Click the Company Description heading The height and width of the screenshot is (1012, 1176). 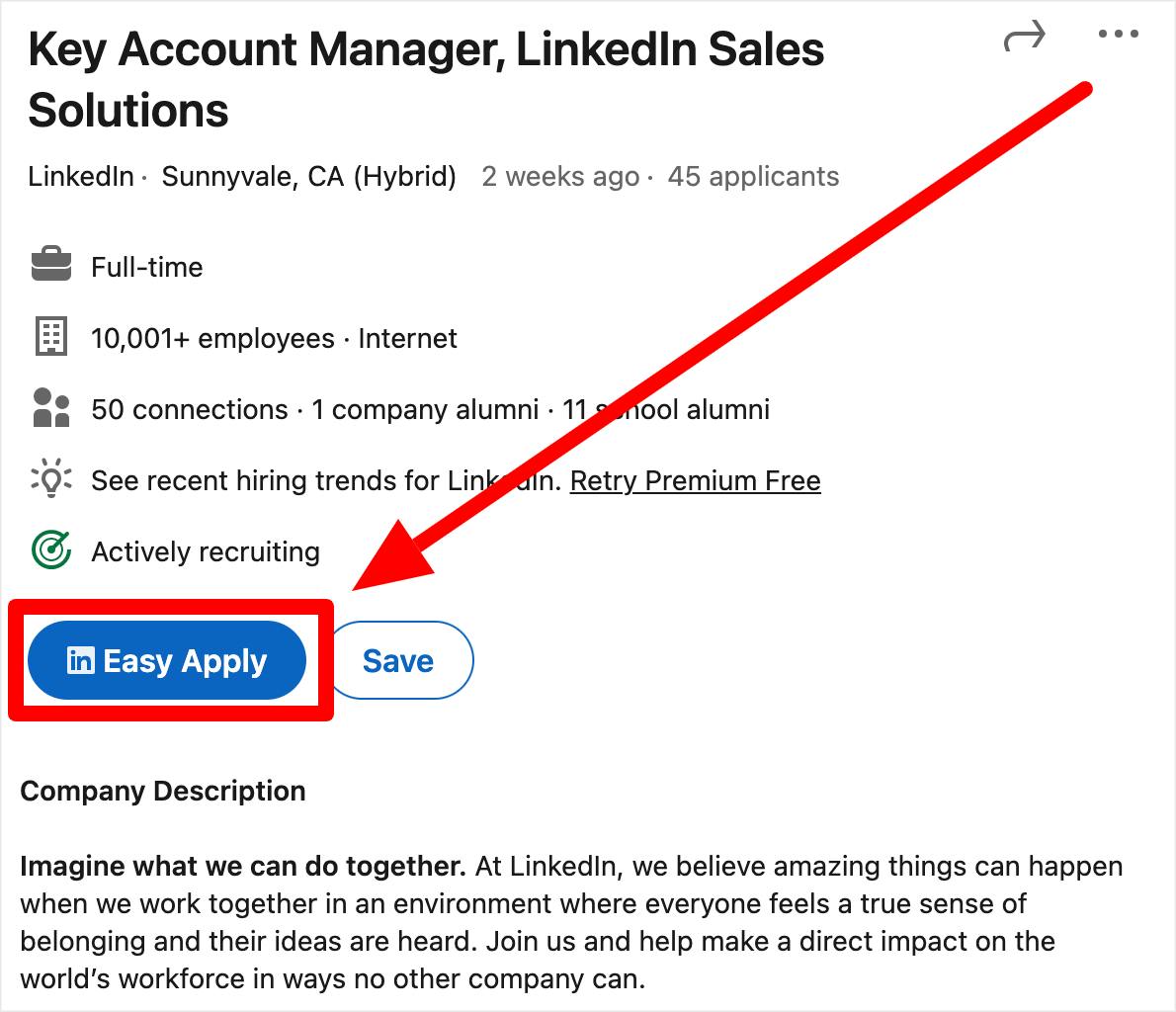click(163, 791)
